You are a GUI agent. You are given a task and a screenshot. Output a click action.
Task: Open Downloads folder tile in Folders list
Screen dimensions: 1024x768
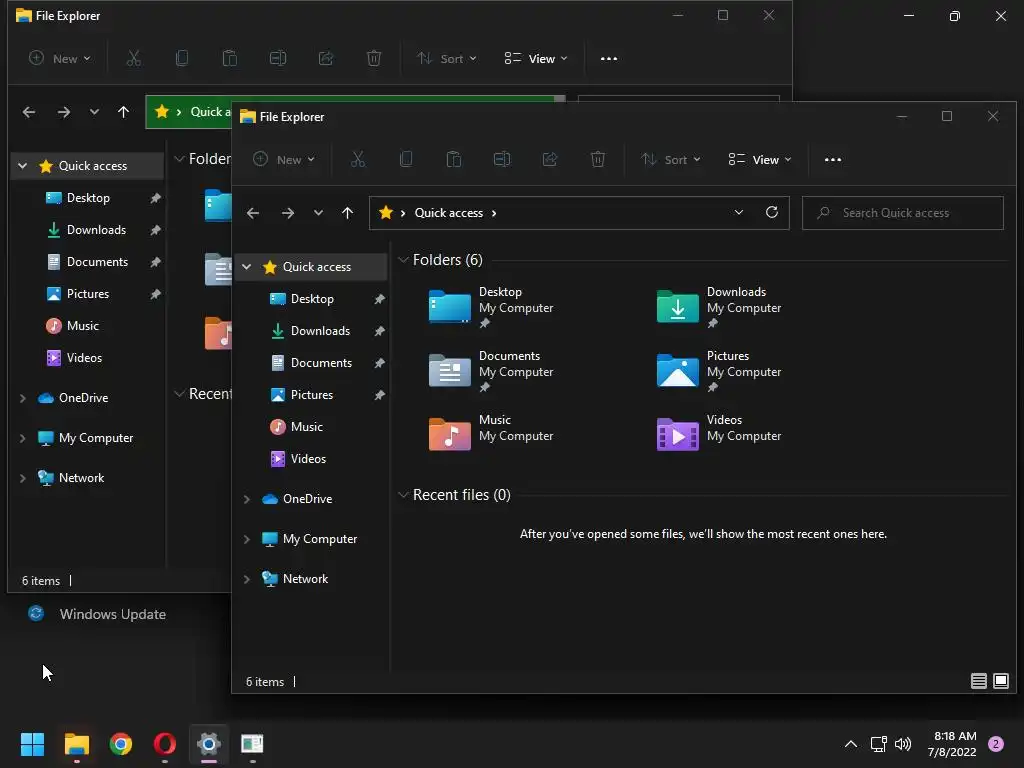pyautogui.click(x=718, y=306)
